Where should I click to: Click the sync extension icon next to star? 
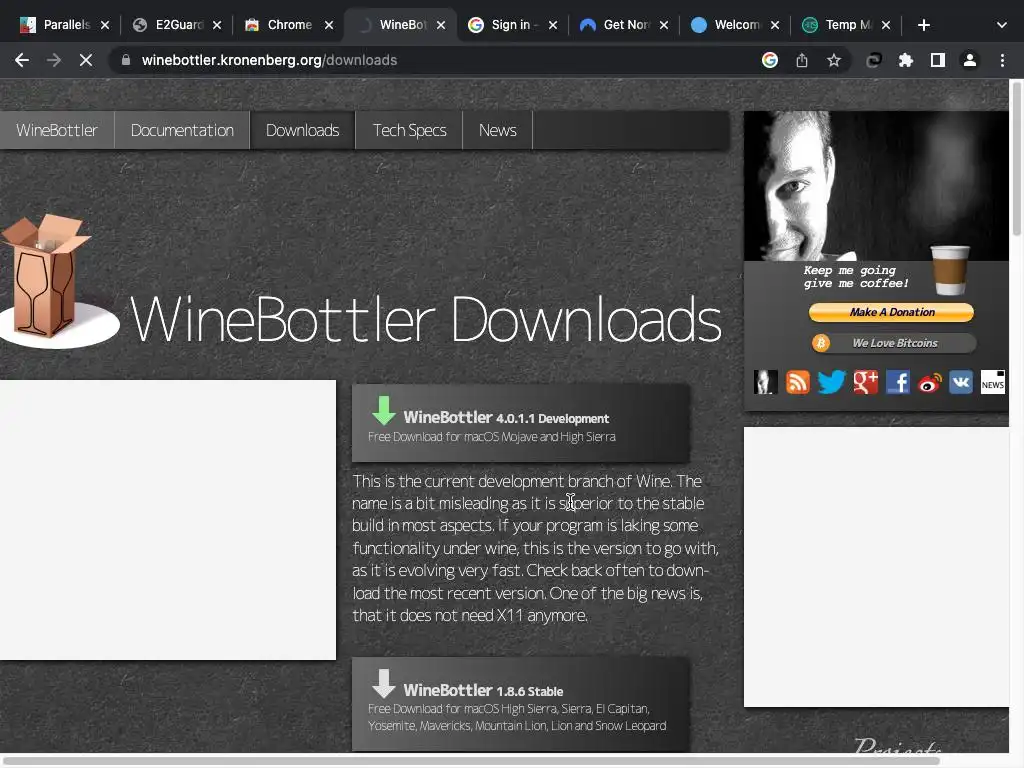pyautogui.click(x=874, y=60)
